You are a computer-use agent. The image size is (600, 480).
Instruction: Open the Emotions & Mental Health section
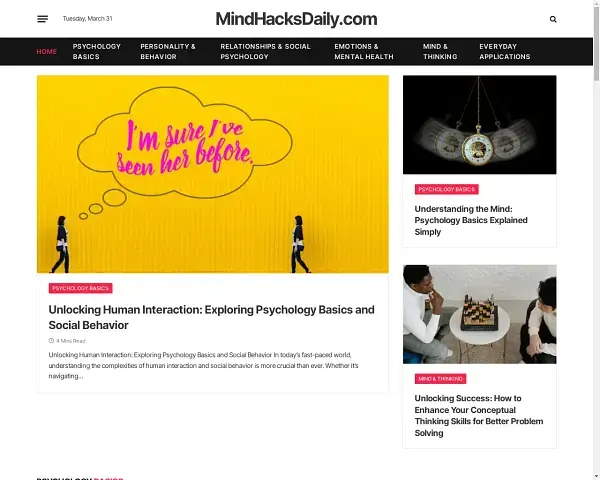(364, 52)
